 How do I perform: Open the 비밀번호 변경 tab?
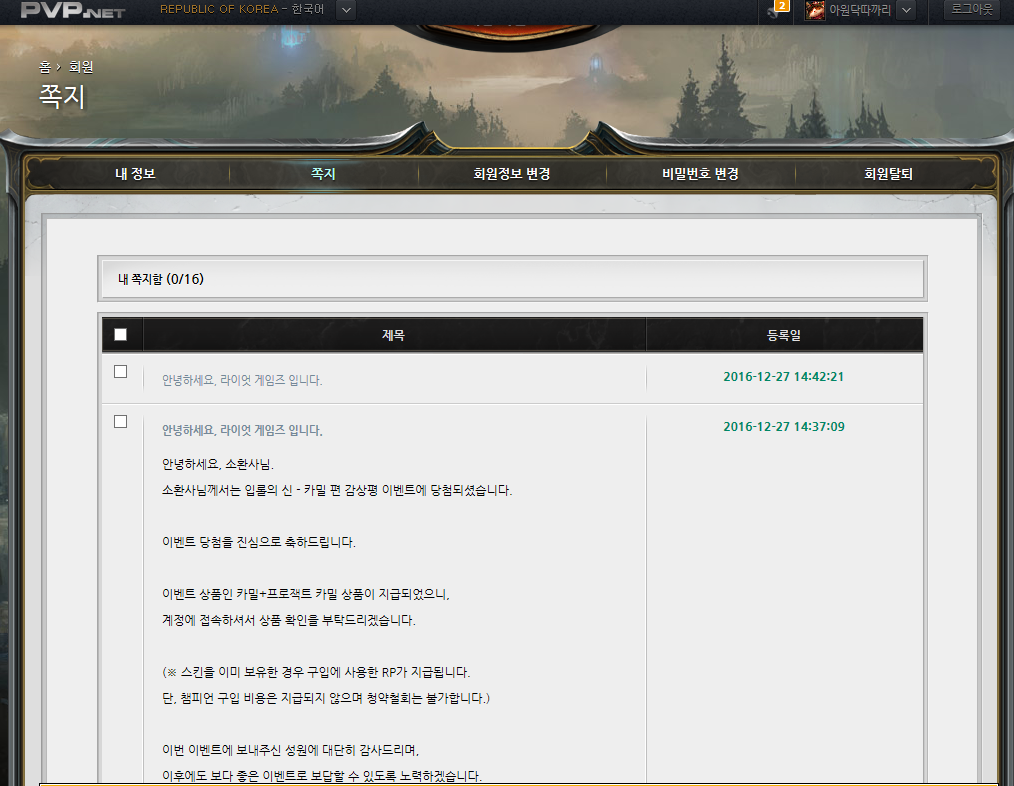coord(700,173)
